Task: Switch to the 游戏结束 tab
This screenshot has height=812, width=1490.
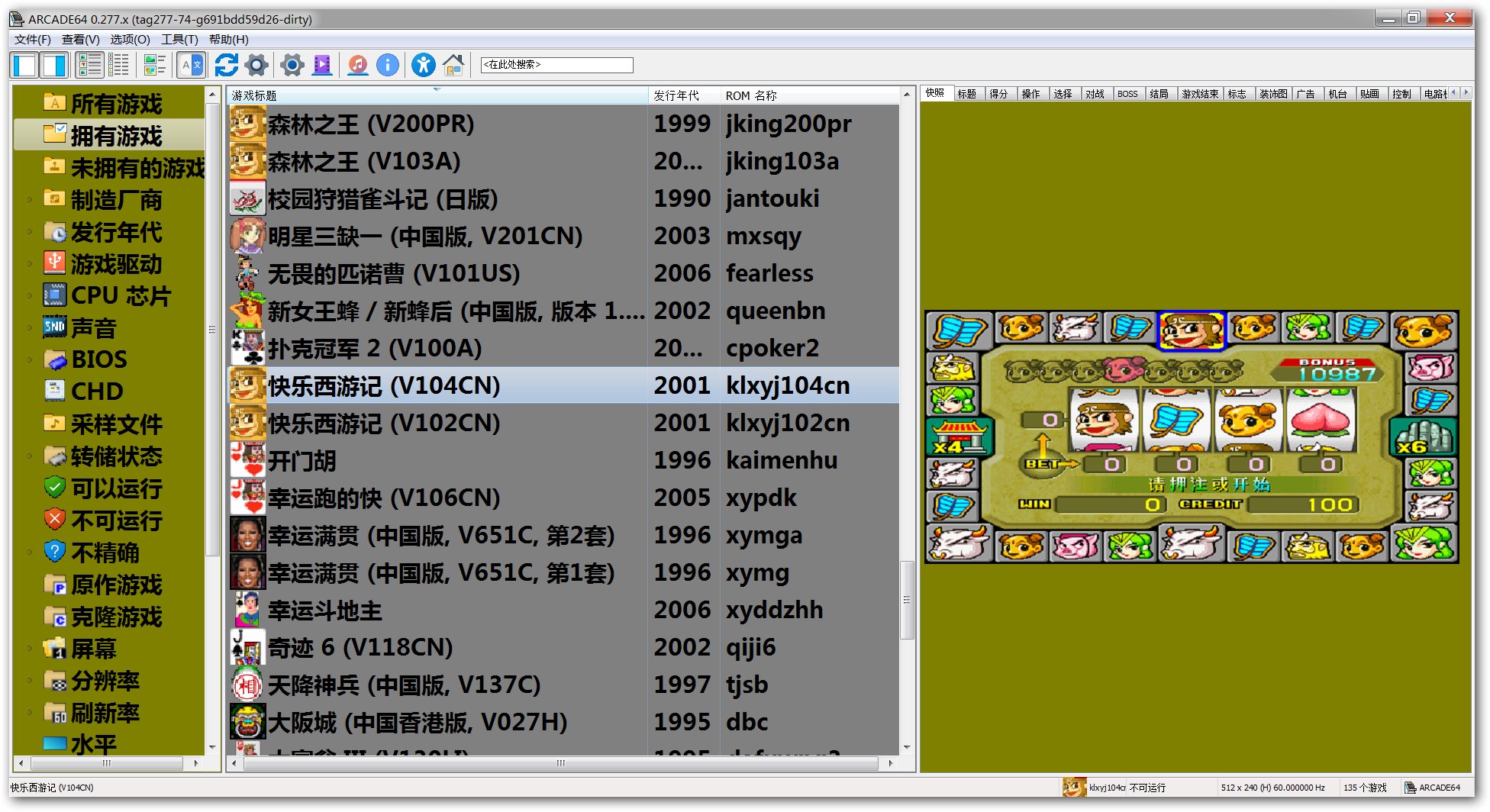Action: click(x=1200, y=94)
